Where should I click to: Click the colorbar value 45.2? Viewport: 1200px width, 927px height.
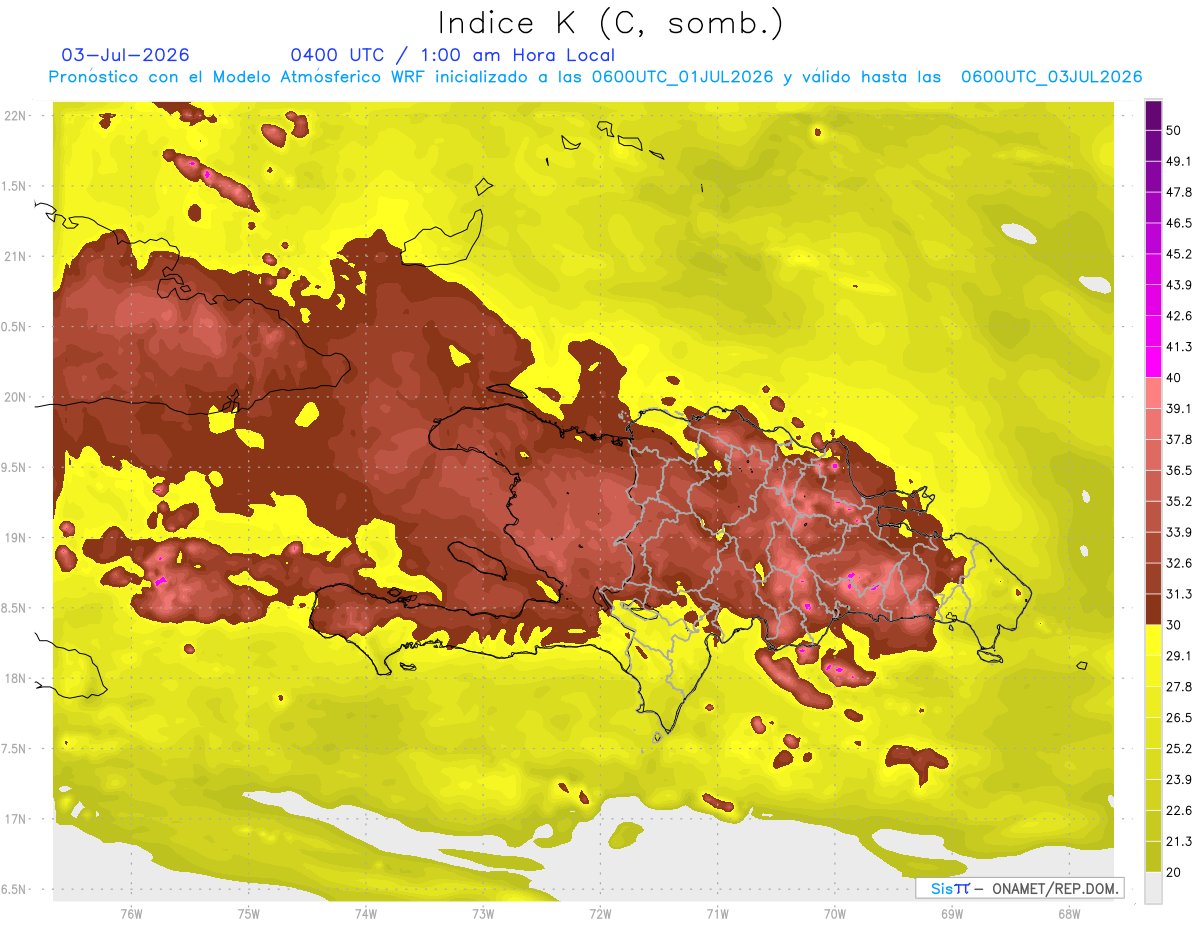[1179, 254]
